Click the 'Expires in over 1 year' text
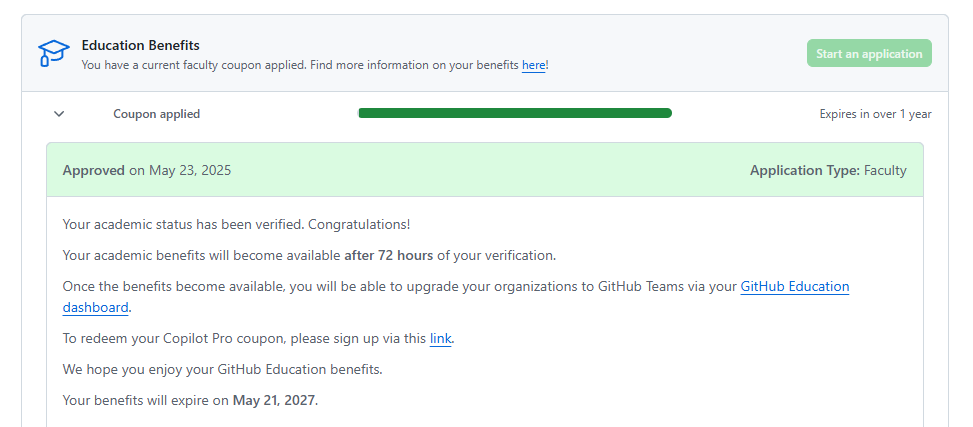Image resolution: width=973 pixels, height=427 pixels. pyautogui.click(x=875, y=114)
